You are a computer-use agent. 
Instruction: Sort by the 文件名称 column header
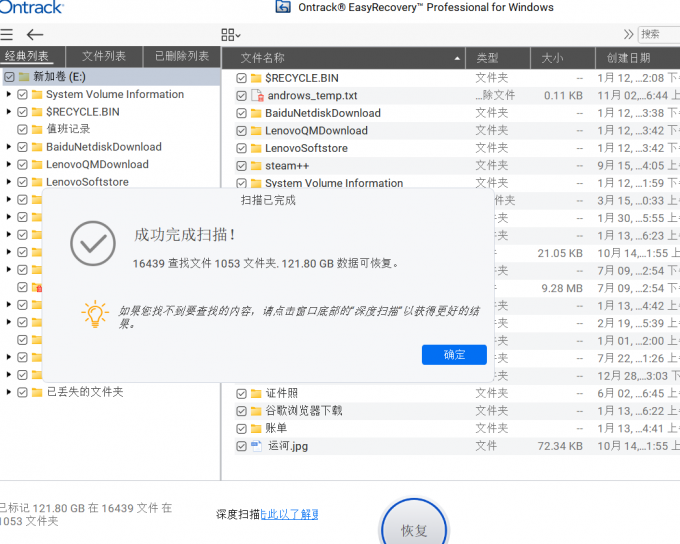tap(343, 58)
